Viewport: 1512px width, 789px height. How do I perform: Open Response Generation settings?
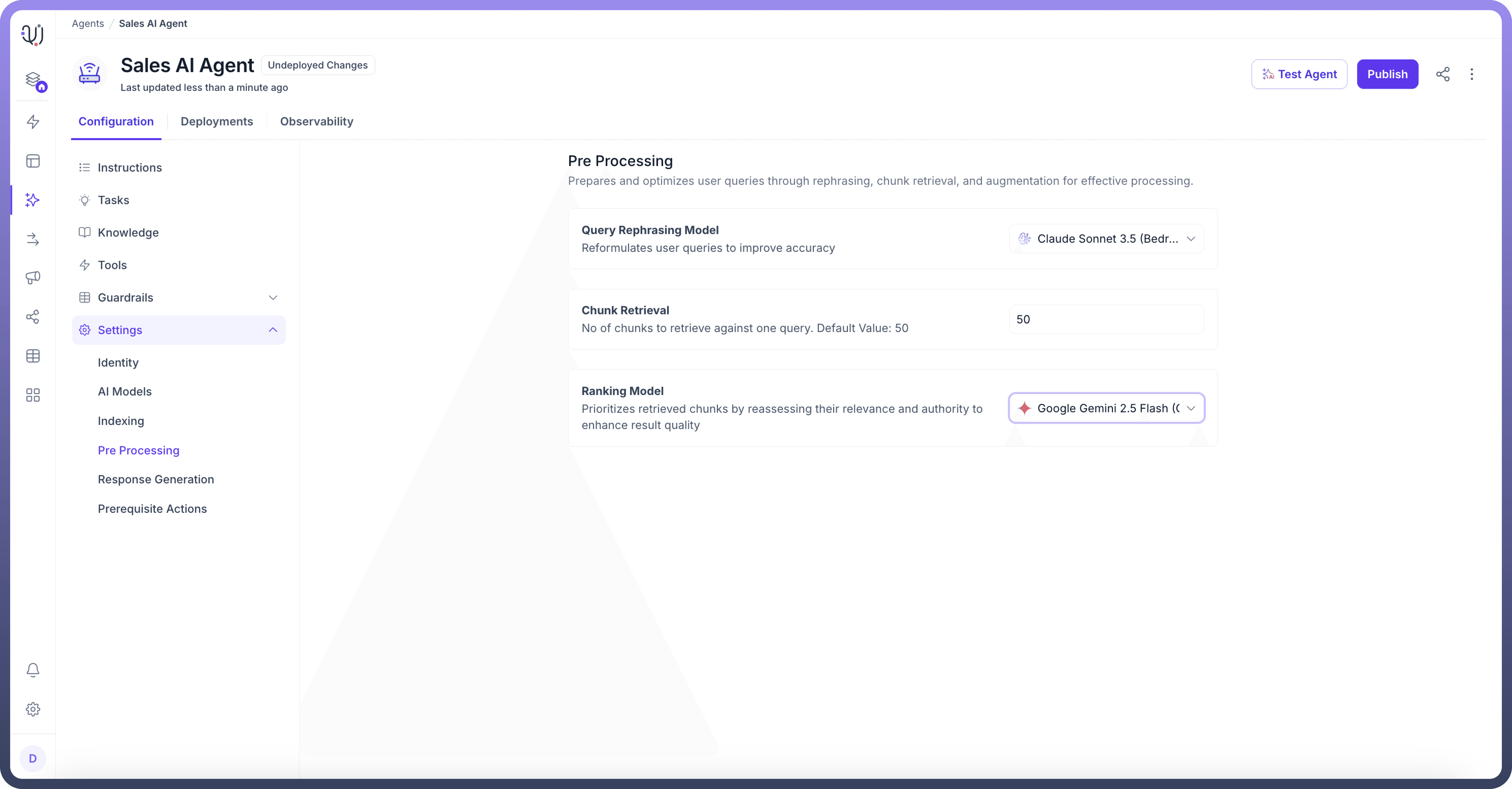(156, 479)
